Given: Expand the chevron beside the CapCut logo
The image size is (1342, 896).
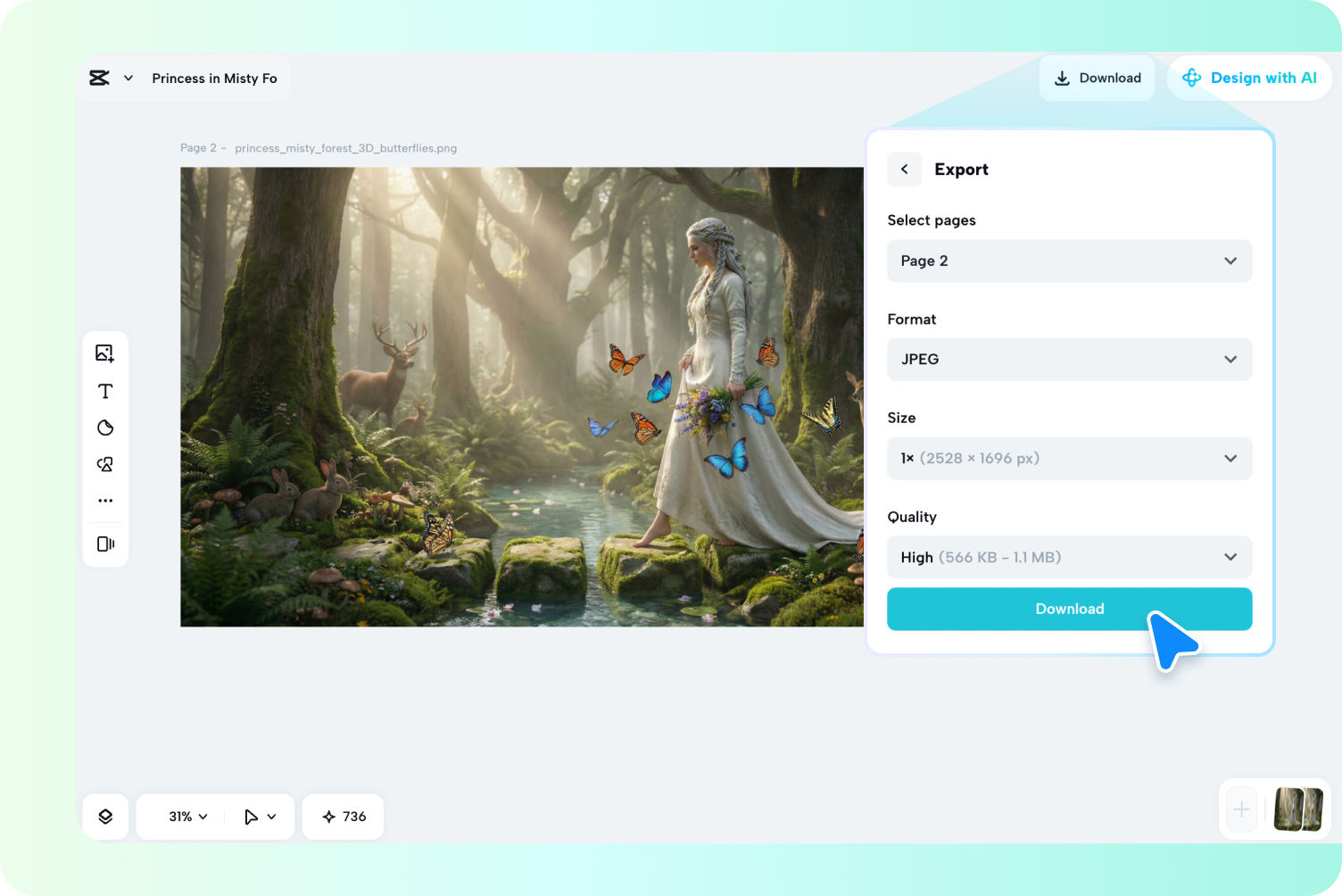Looking at the screenshot, I should click(x=128, y=79).
